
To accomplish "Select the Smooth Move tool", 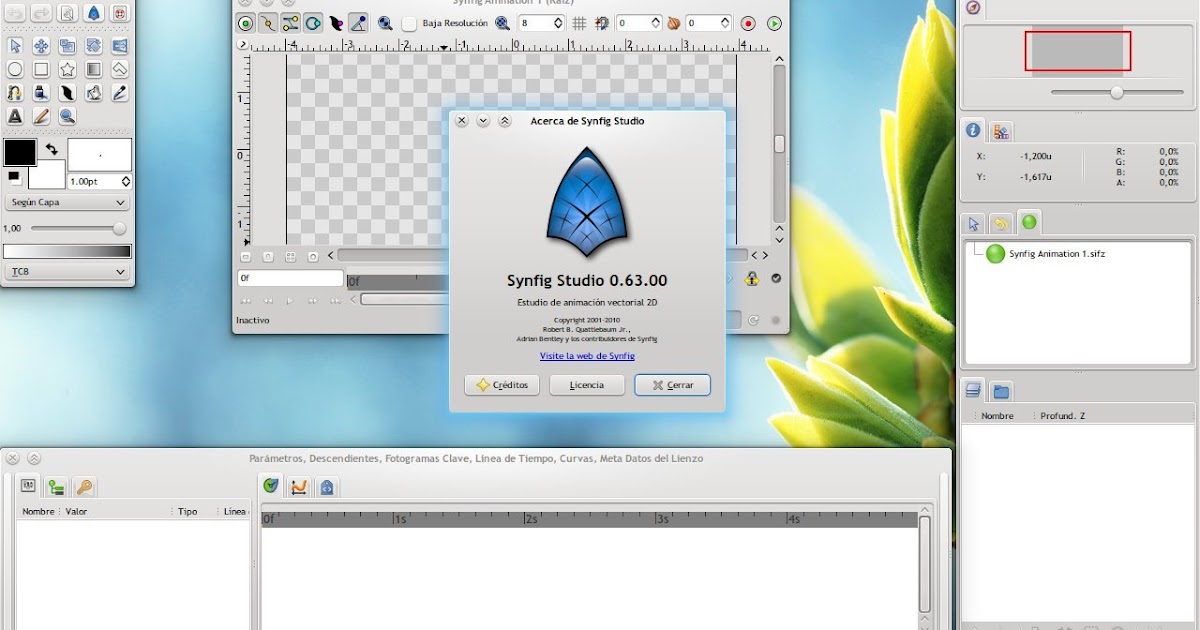I will pos(41,45).
